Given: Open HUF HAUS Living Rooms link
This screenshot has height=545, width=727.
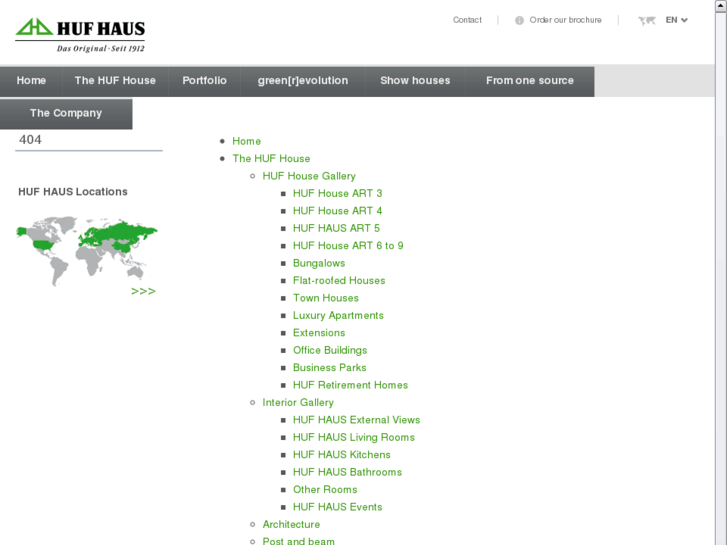Looking at the screenshot, I should coord(354,437).
